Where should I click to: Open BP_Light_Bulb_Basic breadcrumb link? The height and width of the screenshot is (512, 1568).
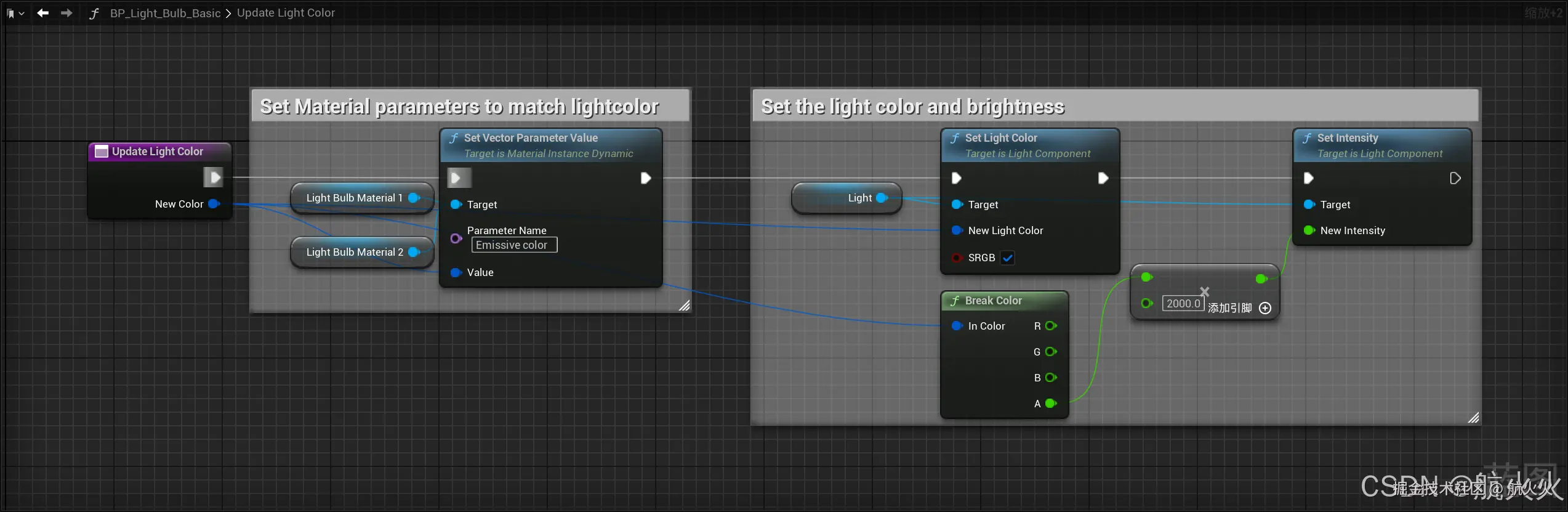click(165, 13)
